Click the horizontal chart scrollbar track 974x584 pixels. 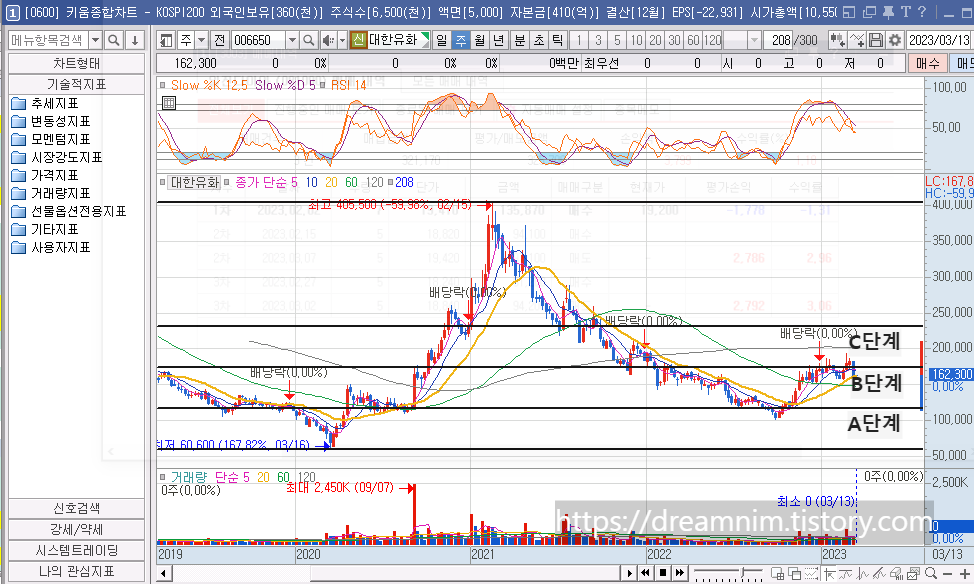[395, 573]
